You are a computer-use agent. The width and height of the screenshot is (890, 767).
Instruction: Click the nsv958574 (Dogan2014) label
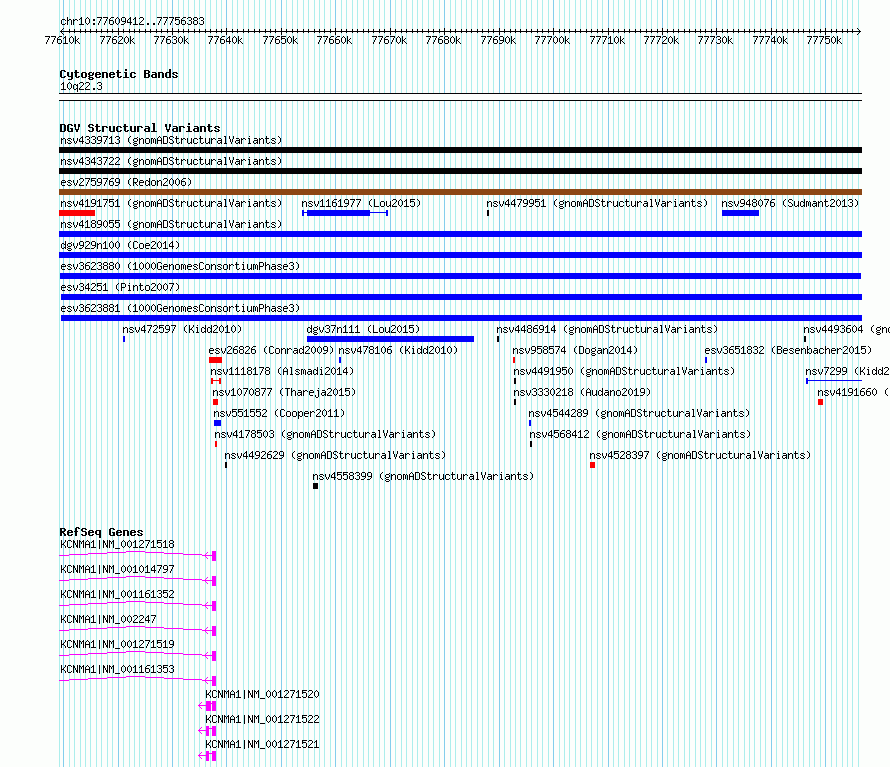(x=575, y=350)
